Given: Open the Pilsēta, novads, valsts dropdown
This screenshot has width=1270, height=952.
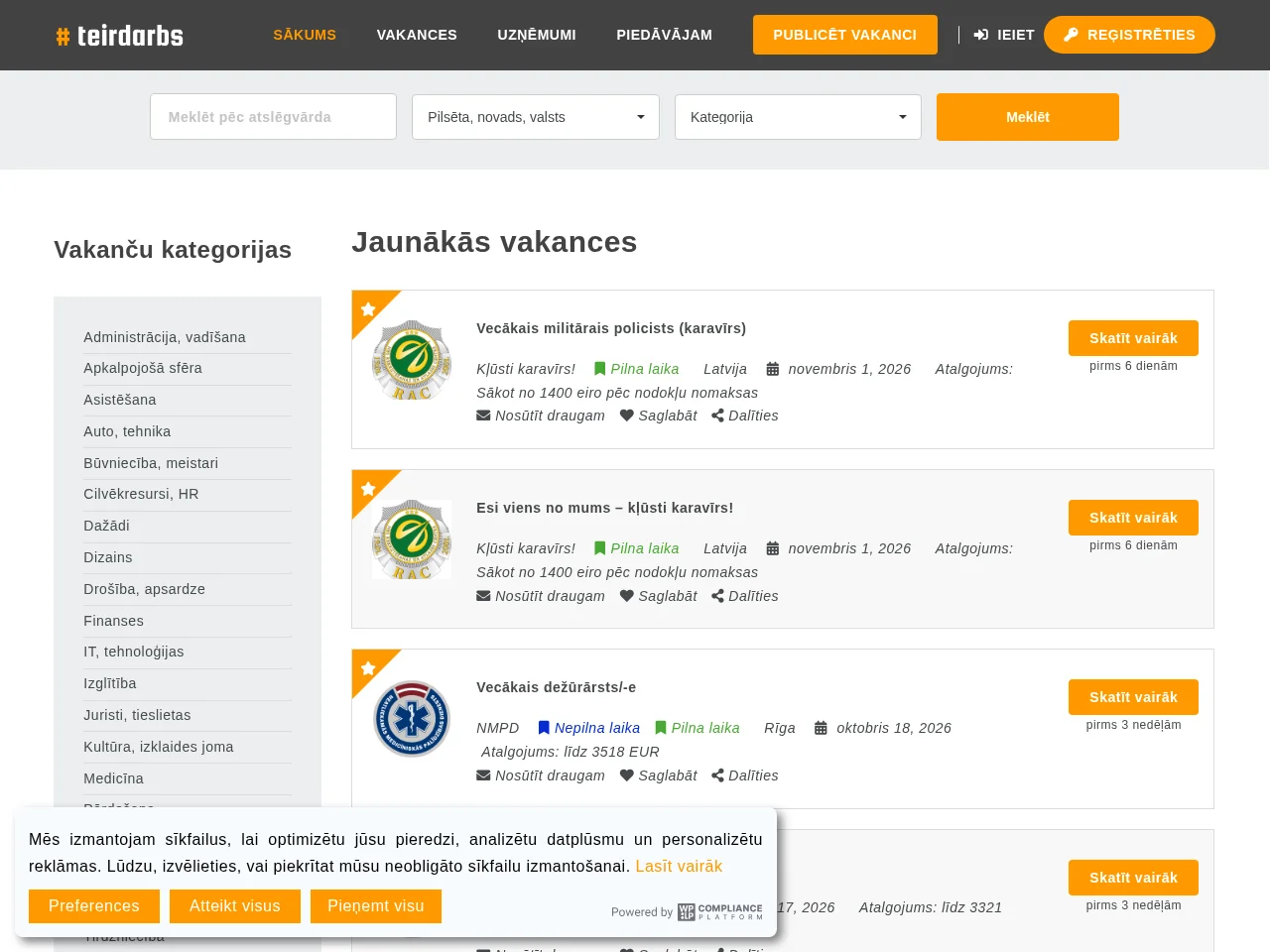Looking at the screenshot, I should click(536, 117).
